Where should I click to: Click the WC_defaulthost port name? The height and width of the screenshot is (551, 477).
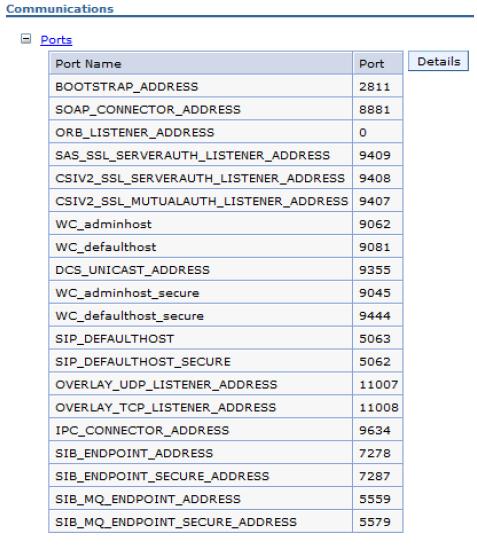click(x=106, y=247)
